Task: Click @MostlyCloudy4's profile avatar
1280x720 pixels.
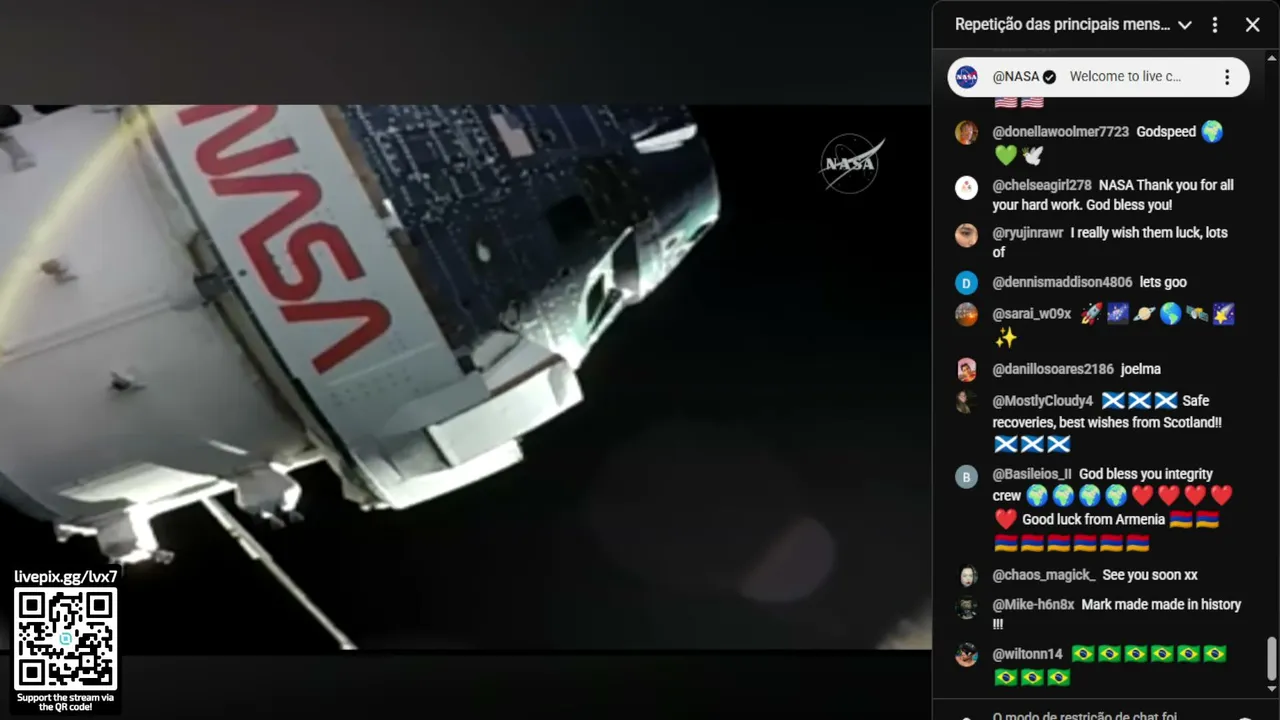Action: point(966,402)
